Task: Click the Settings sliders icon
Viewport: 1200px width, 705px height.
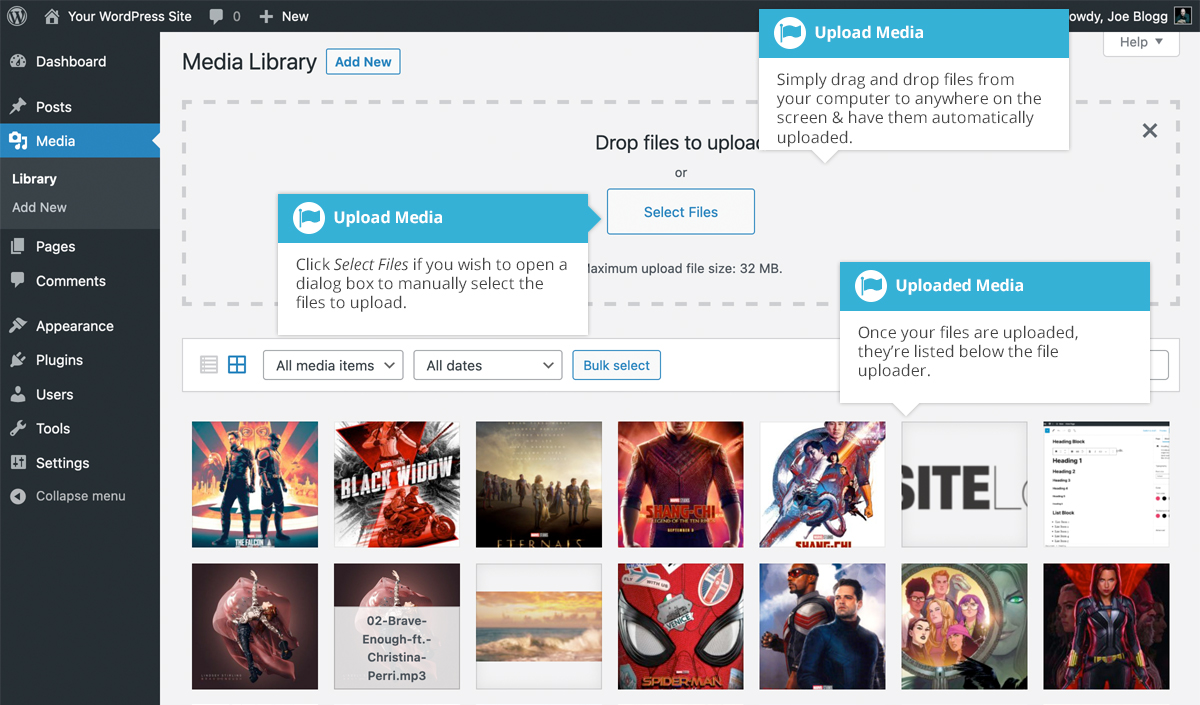Action: click(18, 463)
